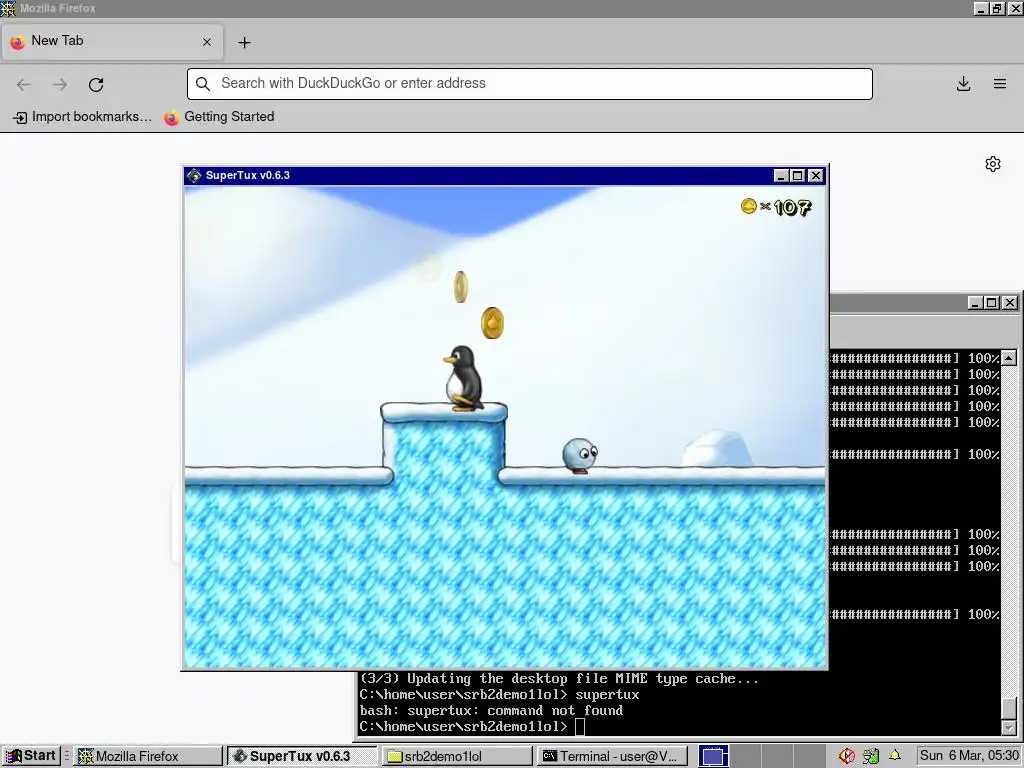Switch to the Terminal taskbar button
Image resolution: width=1024 pixels, height=768 pixels.
tap(612, 756)
